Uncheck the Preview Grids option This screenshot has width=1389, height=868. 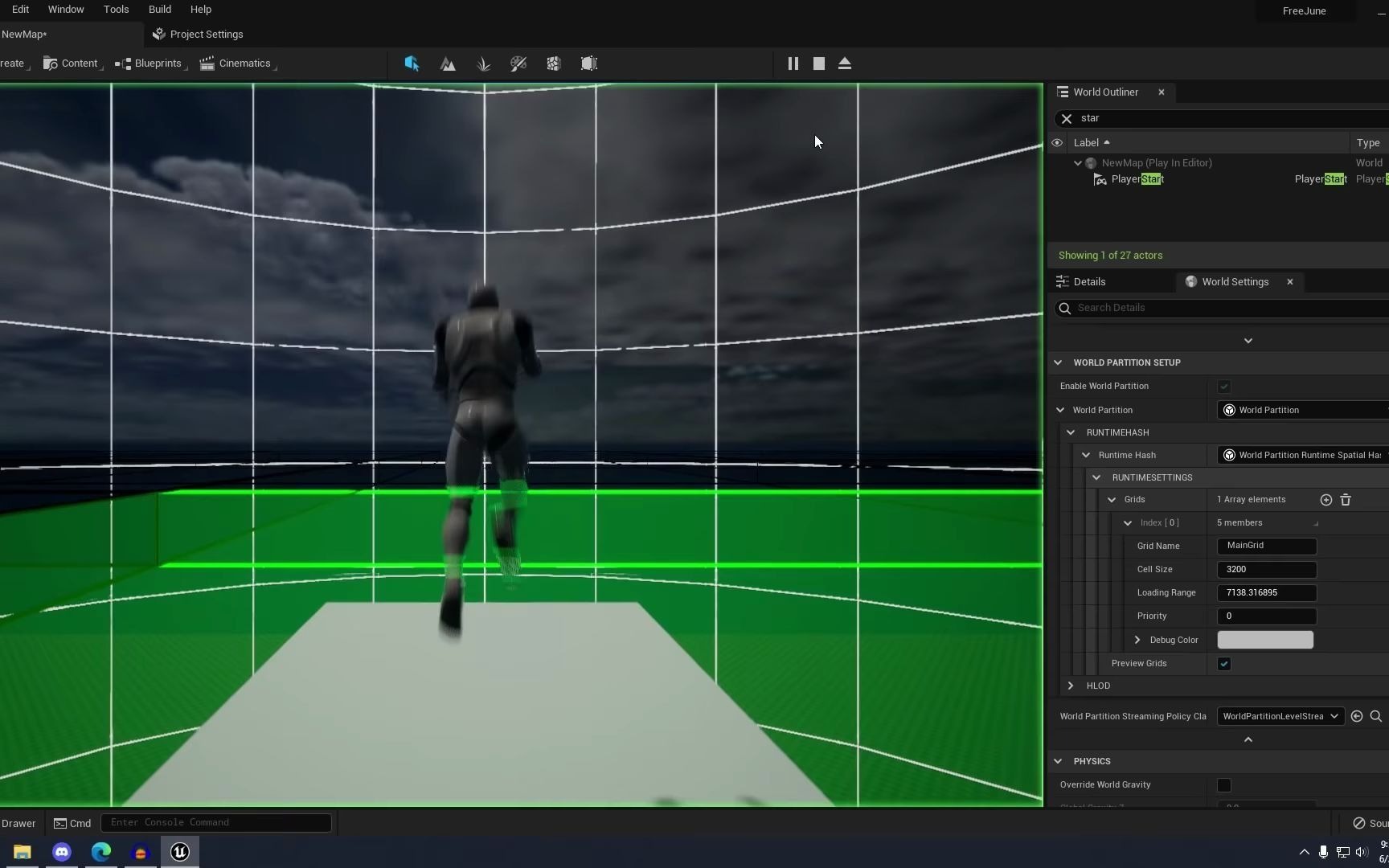coord(1223,663)
